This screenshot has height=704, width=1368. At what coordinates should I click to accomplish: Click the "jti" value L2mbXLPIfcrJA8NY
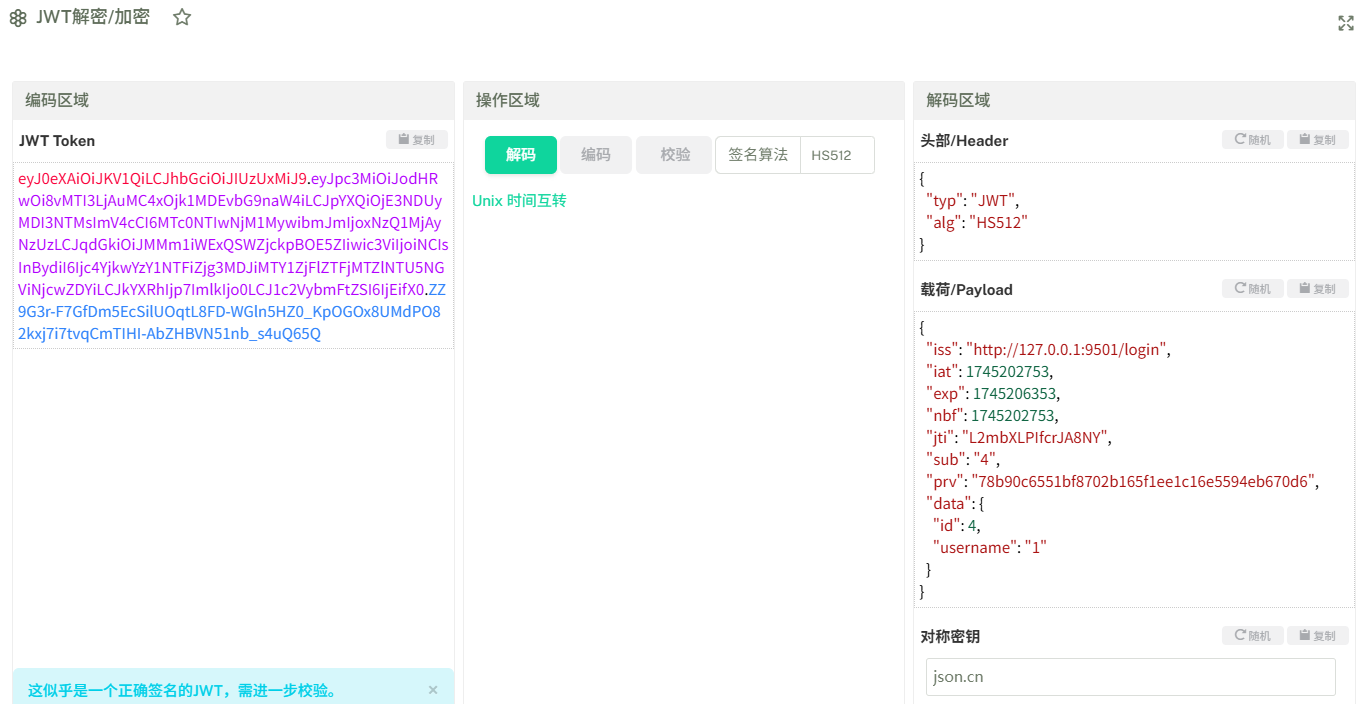click(x=1035, y=438)
